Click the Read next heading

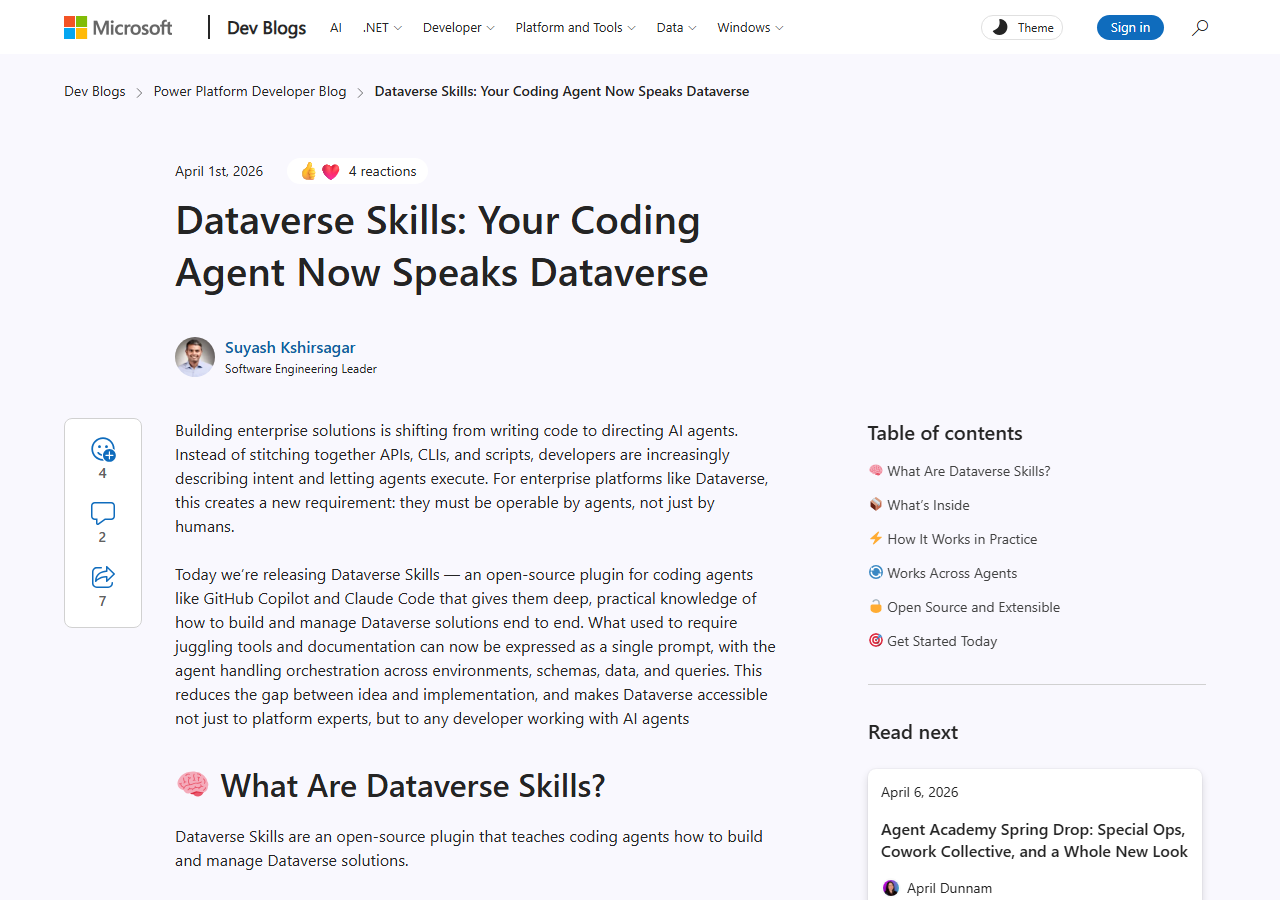click(913, 732)
